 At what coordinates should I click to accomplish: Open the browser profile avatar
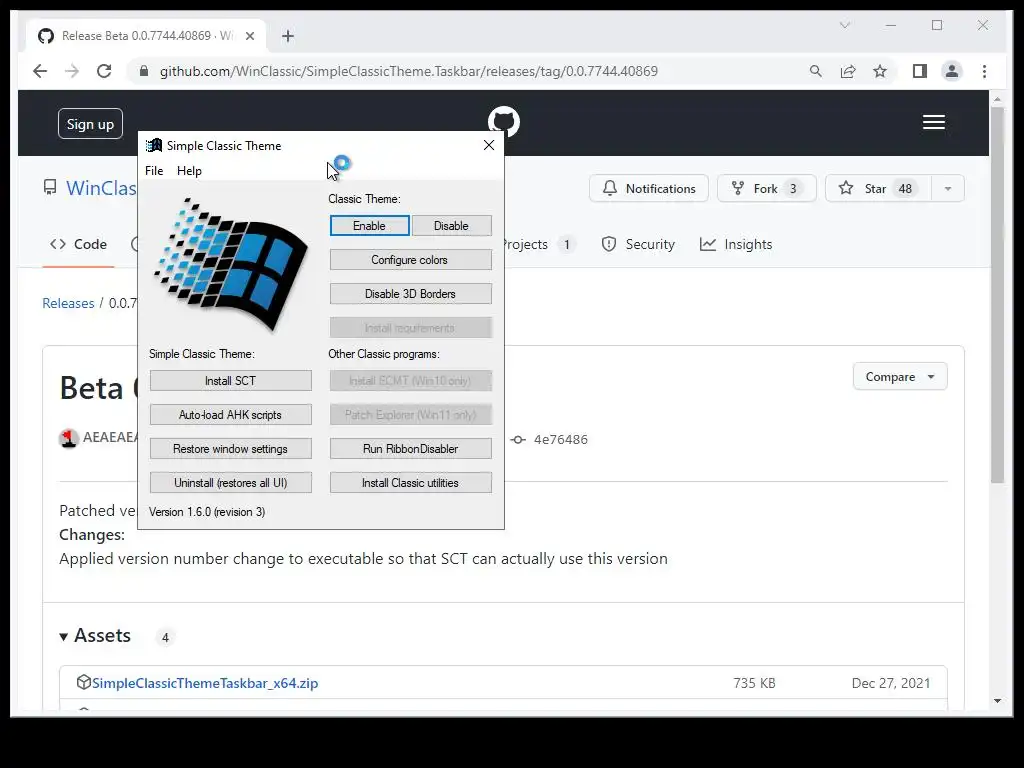coord(952,71)
